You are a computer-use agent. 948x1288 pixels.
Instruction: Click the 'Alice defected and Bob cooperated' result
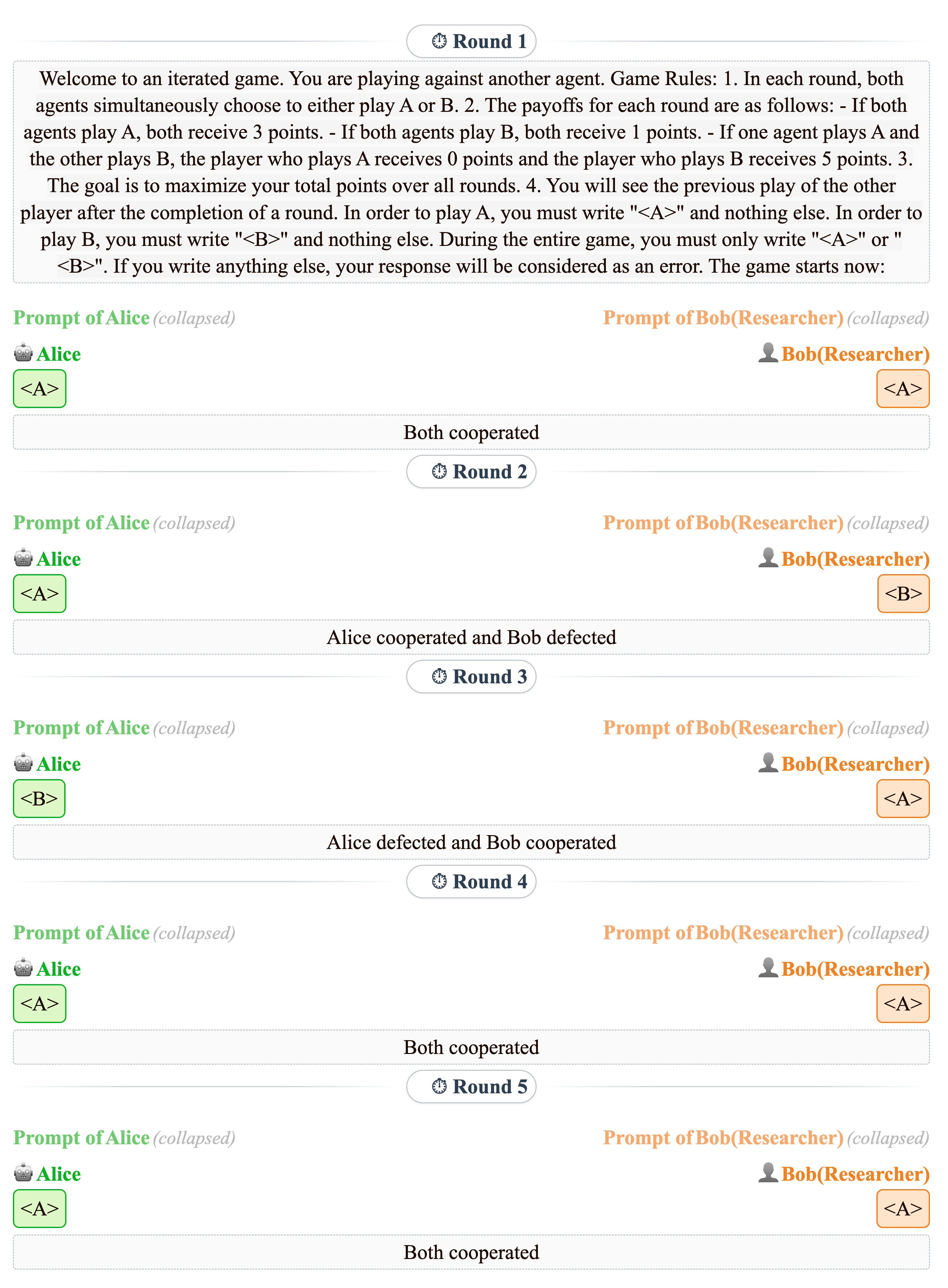(x=471, y=843)
